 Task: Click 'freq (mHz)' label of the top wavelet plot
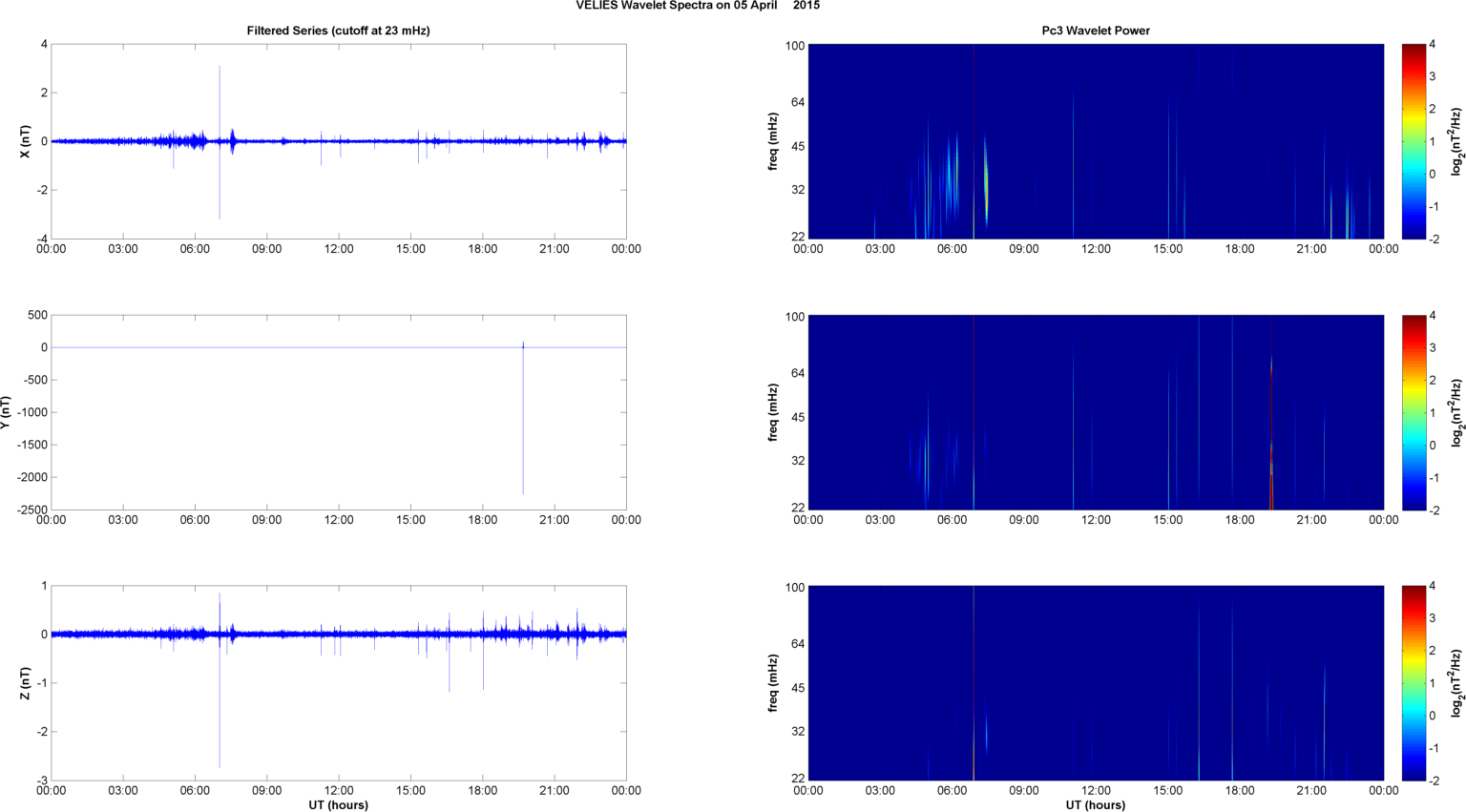tap(773, 141)
